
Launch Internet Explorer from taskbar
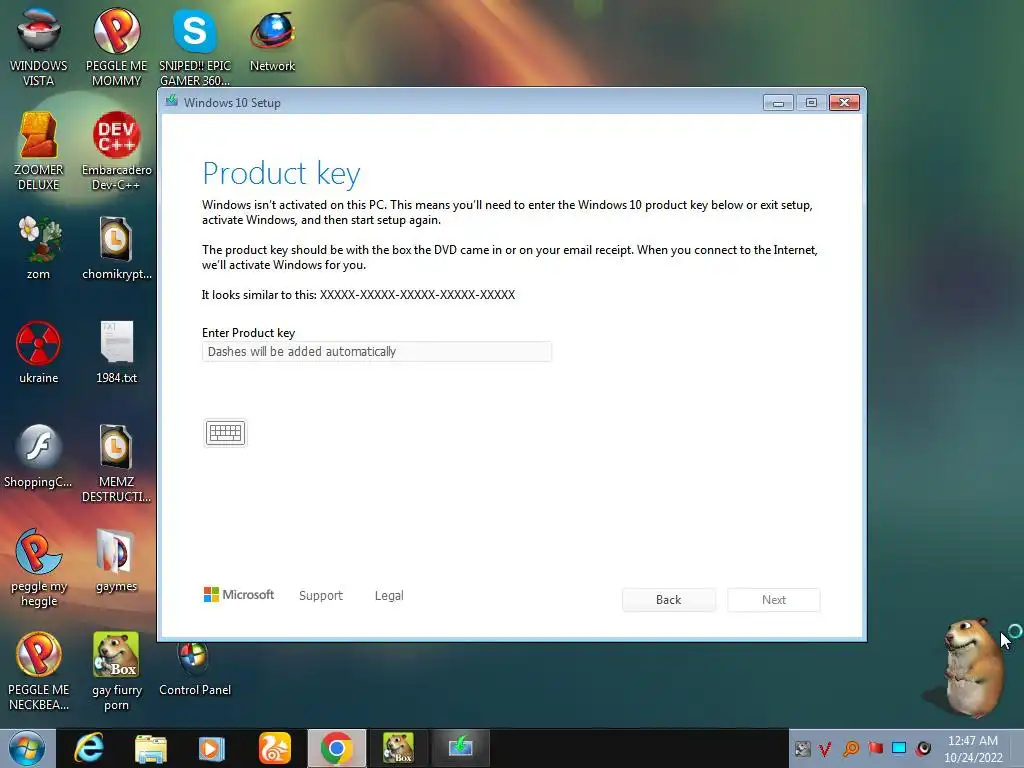tap(89, 748)
